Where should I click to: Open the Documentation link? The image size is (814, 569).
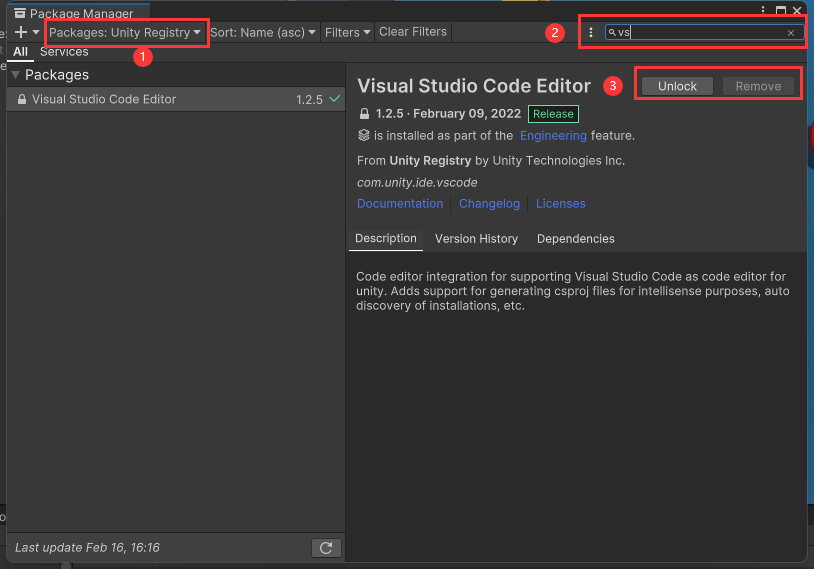[400, 204]
